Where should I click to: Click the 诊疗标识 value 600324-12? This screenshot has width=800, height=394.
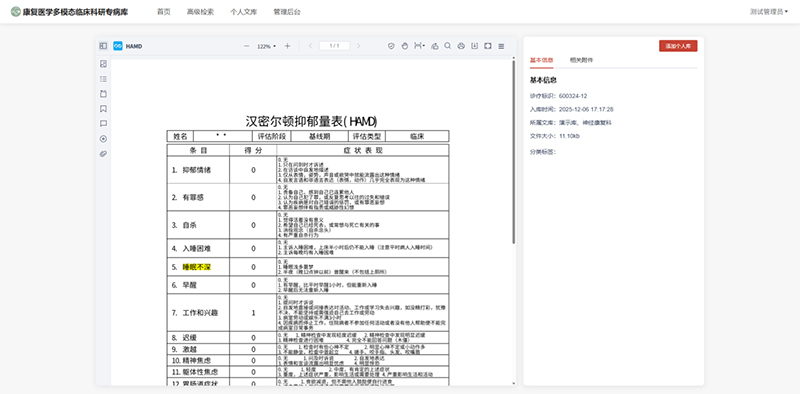point(573,96)
